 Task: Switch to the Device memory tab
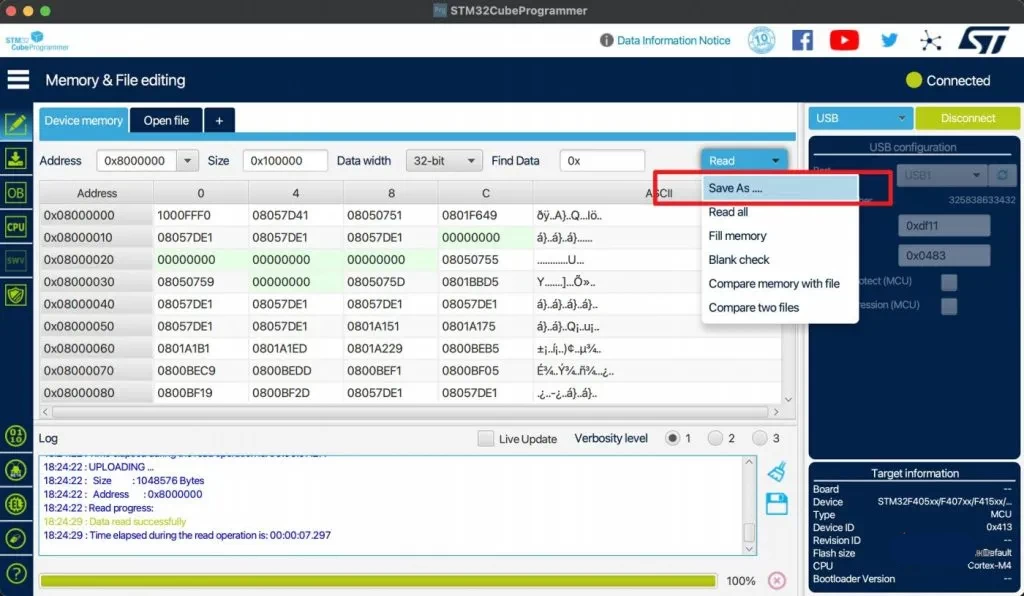(x=84, y=120)
